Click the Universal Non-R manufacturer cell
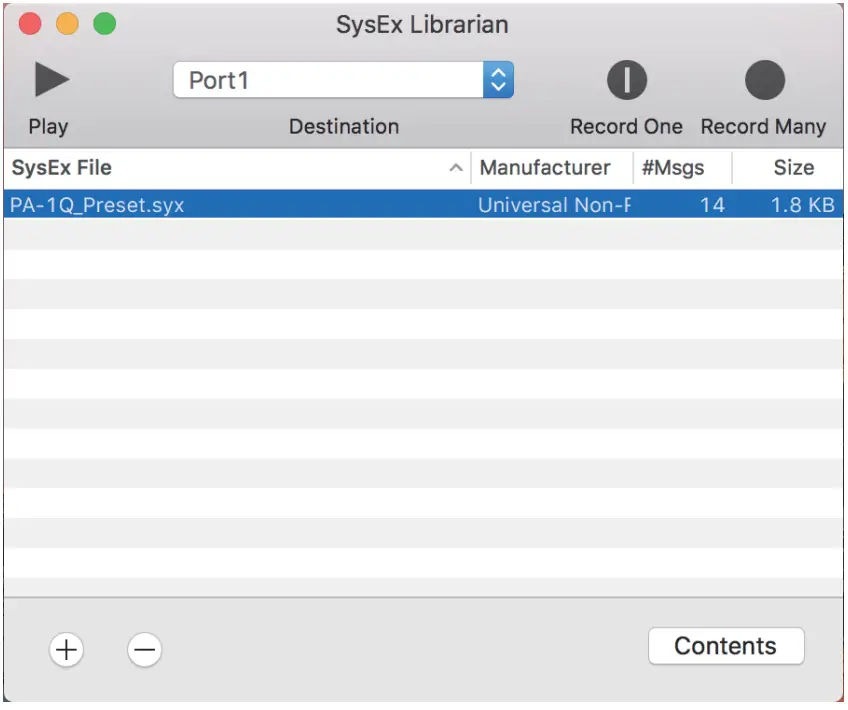Viewport: 848px width, 710px height. coord(554,205)
